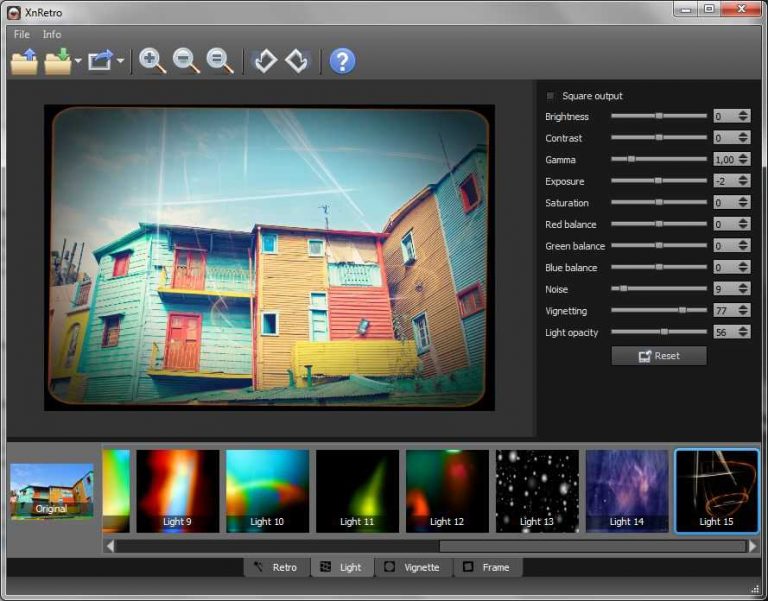Click the Open file folder icon

pos(24,61)
